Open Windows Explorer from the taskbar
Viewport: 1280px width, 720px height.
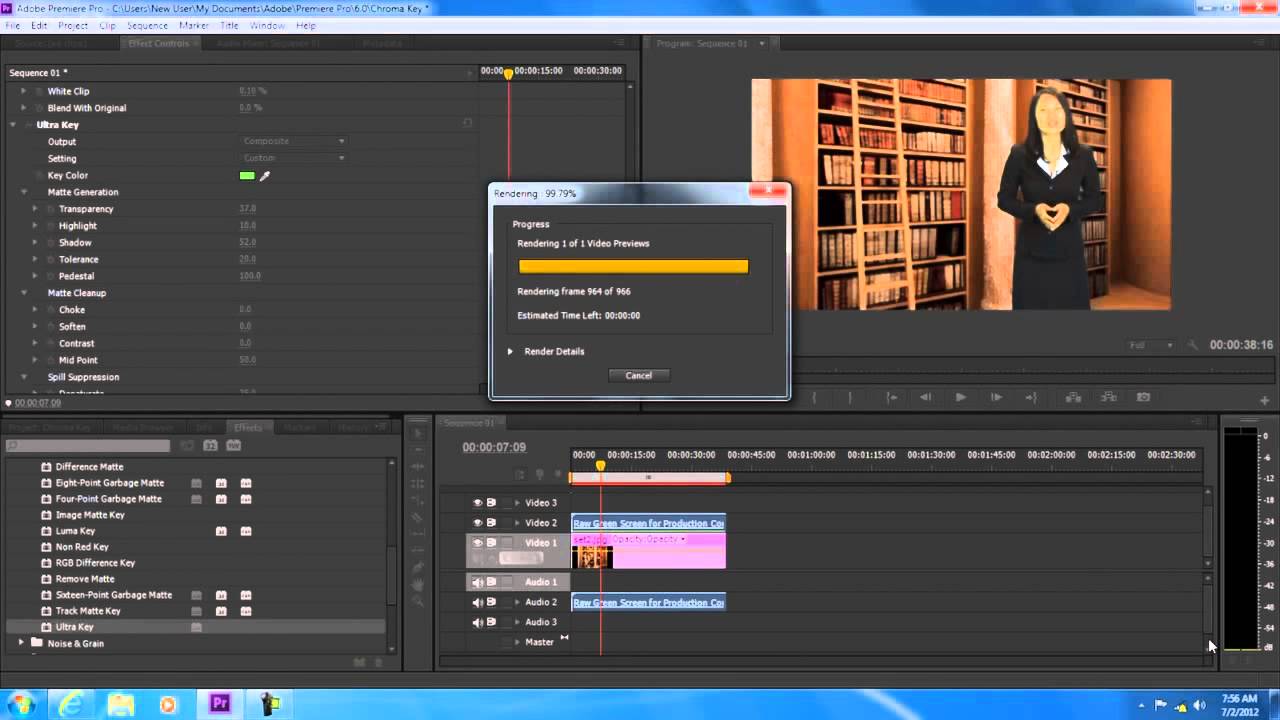pyautogui.click(x=120, y=704)
